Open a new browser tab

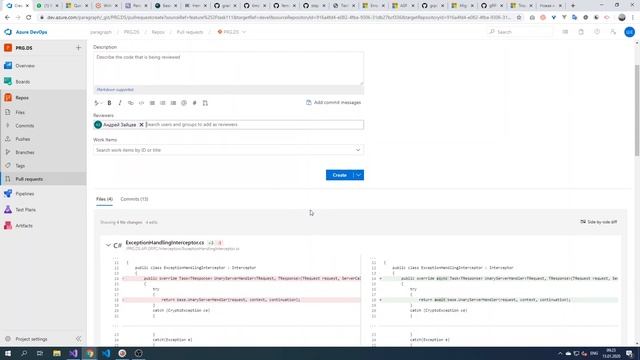click(573, 6)
